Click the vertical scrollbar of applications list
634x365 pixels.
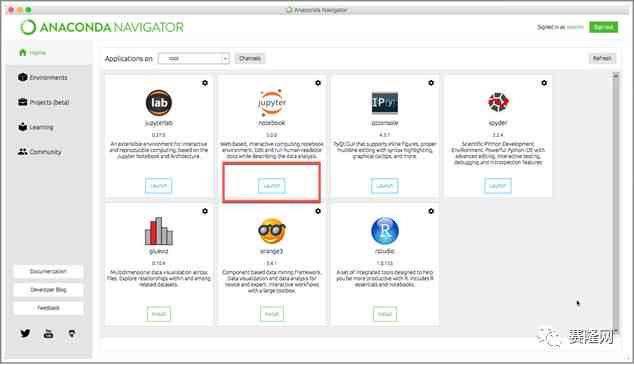click(615, 202)
